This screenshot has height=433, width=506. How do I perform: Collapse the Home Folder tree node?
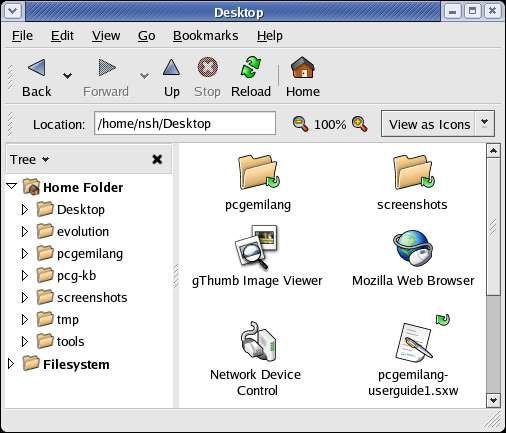12,186
